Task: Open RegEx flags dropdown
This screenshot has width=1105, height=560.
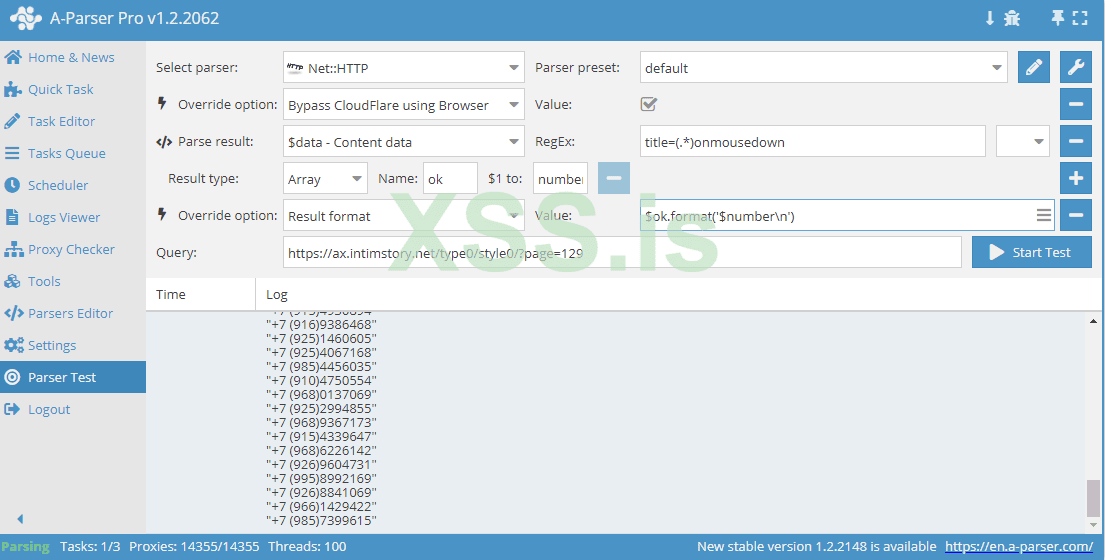Action: point(1023,142)
